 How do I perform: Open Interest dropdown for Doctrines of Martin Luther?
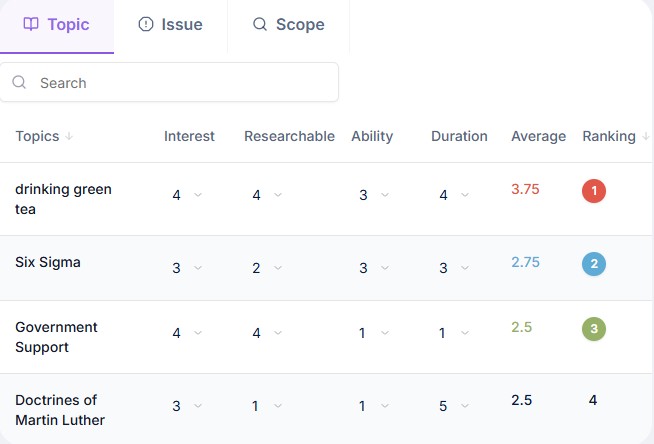187,406
